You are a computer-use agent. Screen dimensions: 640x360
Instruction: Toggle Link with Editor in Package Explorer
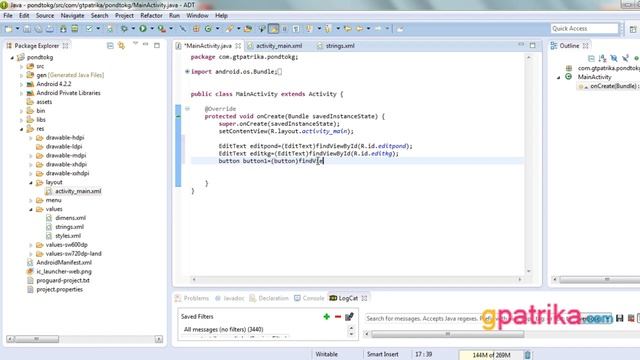121,46
